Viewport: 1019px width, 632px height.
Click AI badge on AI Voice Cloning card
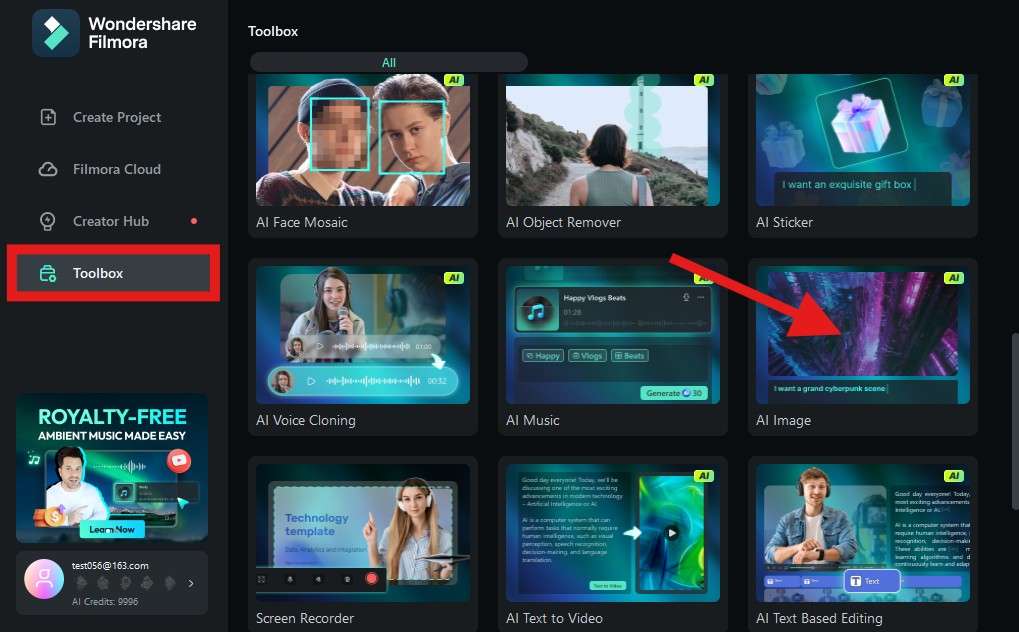[454, 278]
